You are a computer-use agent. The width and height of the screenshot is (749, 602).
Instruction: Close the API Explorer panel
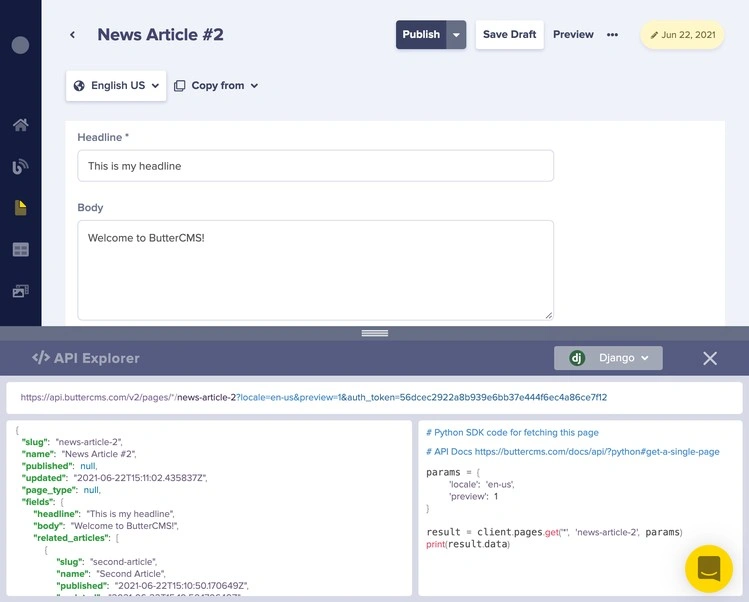click(x=710, y=358)
